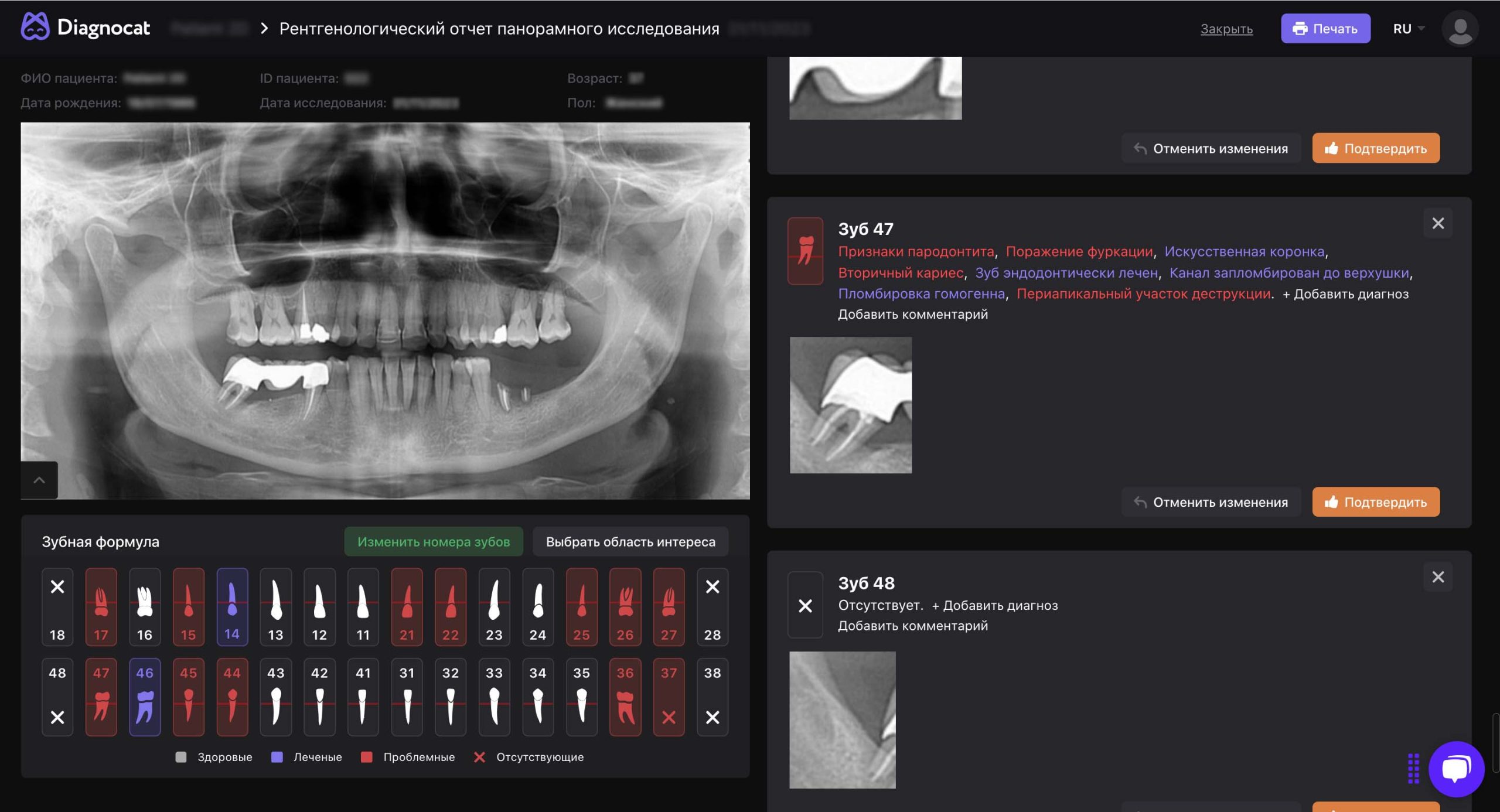Viewport: 1500px width, 812px height.
Task: Confirm the Зуб 47 findings with Подтвердить
Action: (x=1375, y=501)
